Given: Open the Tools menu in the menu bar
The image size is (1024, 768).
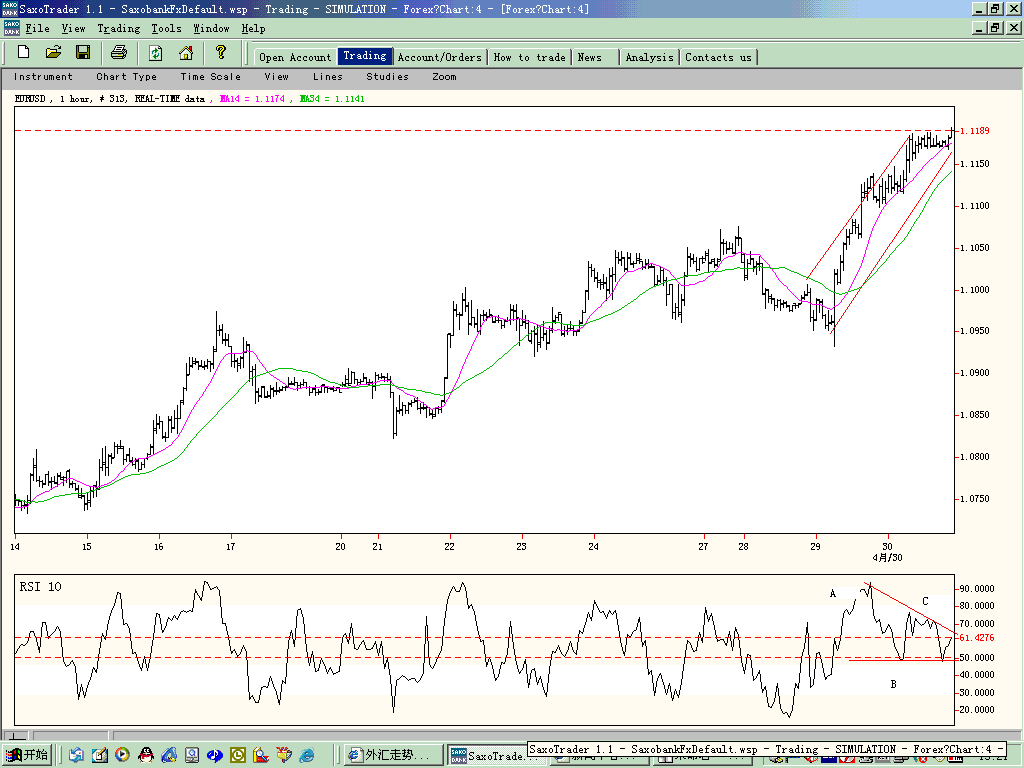Looking at the screenshot, I should [x=167, y=29].
